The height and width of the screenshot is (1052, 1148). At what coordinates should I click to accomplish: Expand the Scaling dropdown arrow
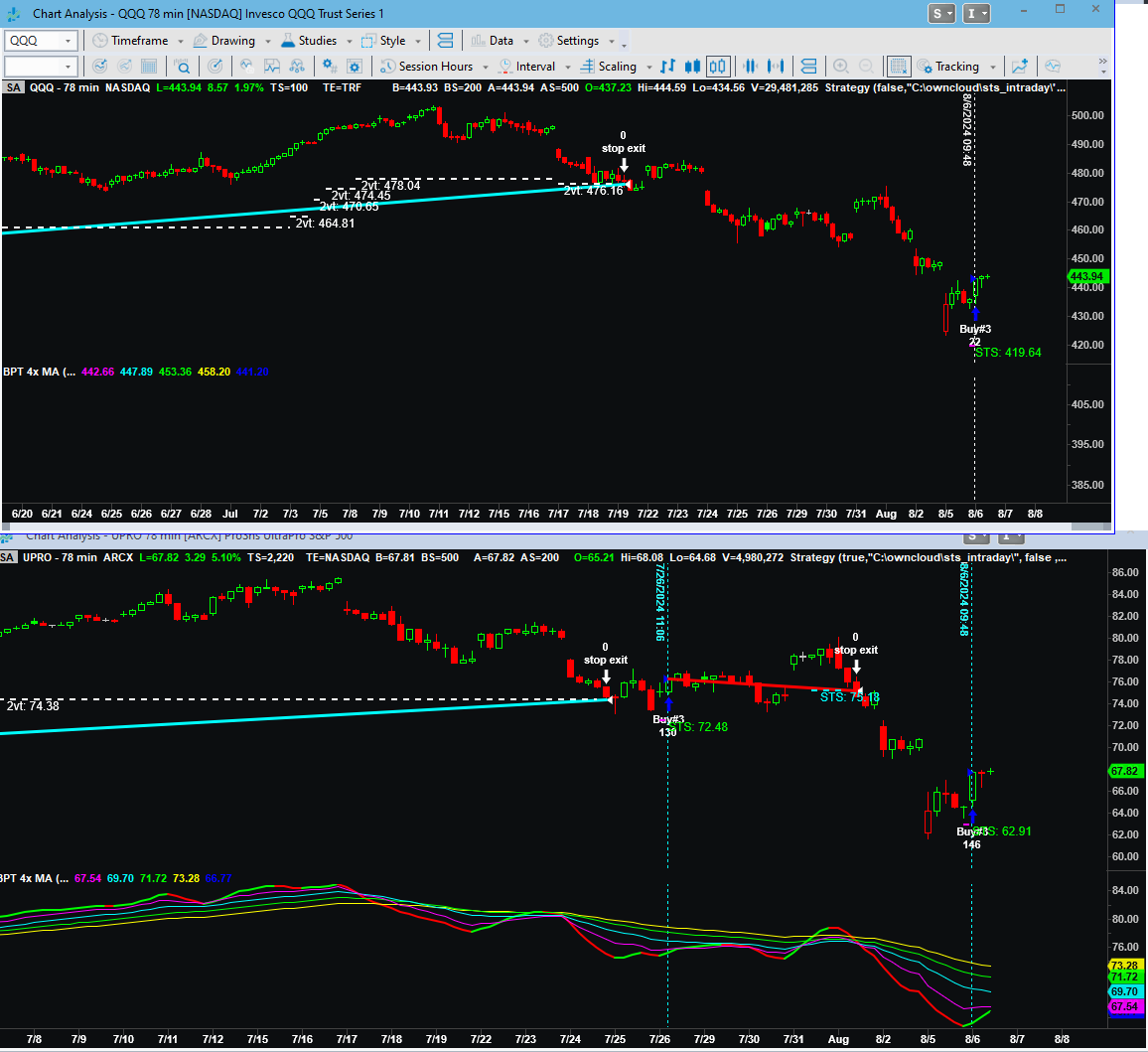pyautogui.click(x=648, y=68)
